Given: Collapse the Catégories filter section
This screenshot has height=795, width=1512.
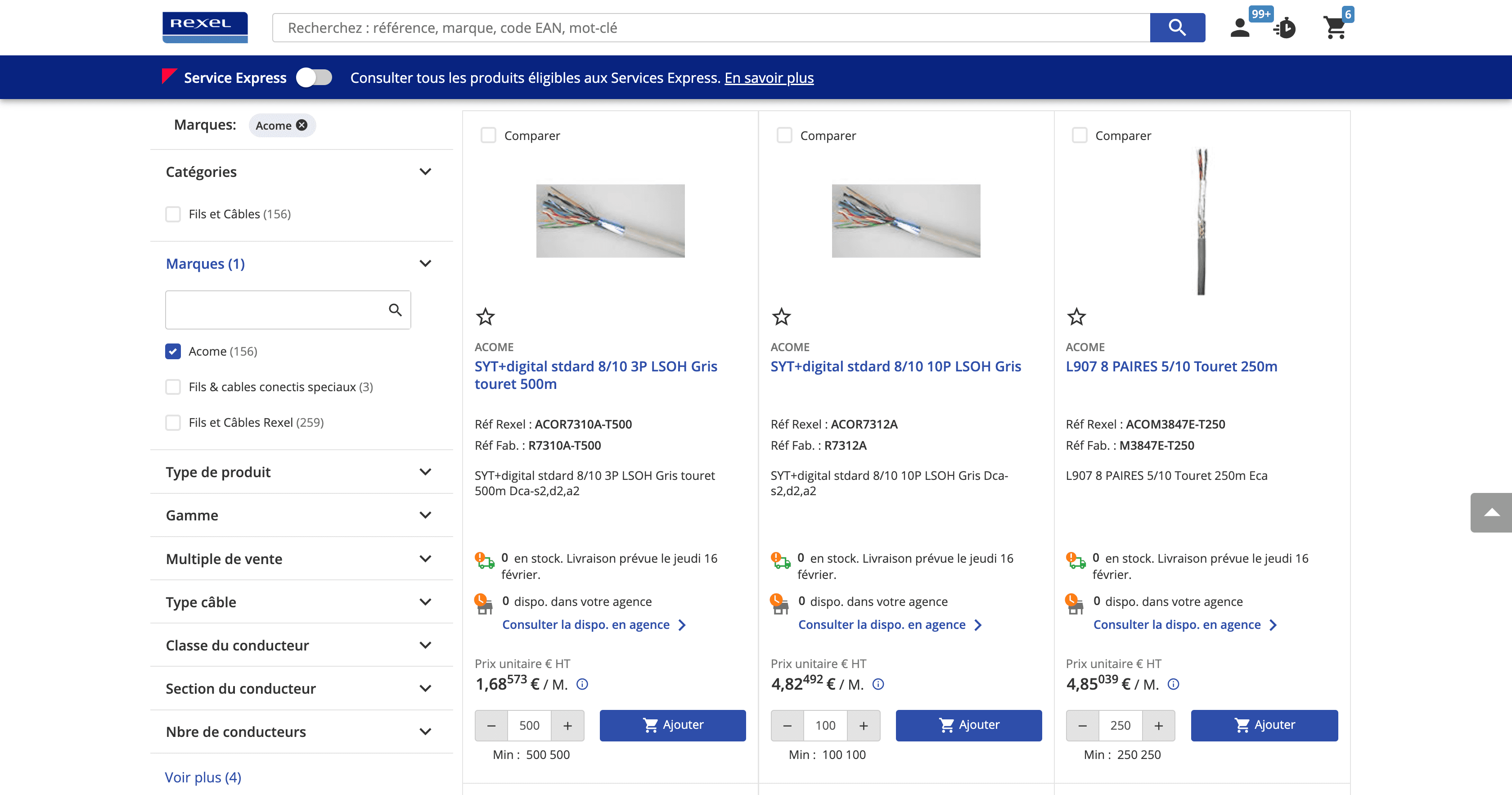Looking at the screenshot, I should pos(426,172).
